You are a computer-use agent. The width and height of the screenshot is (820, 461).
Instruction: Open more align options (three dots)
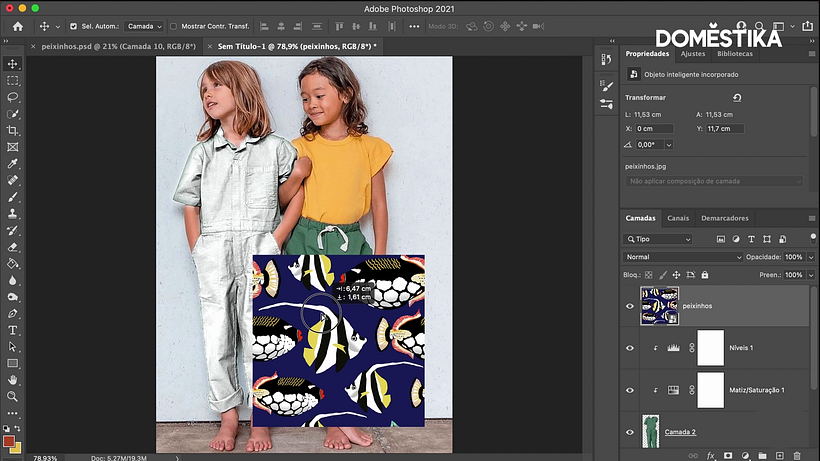[414, 26]
